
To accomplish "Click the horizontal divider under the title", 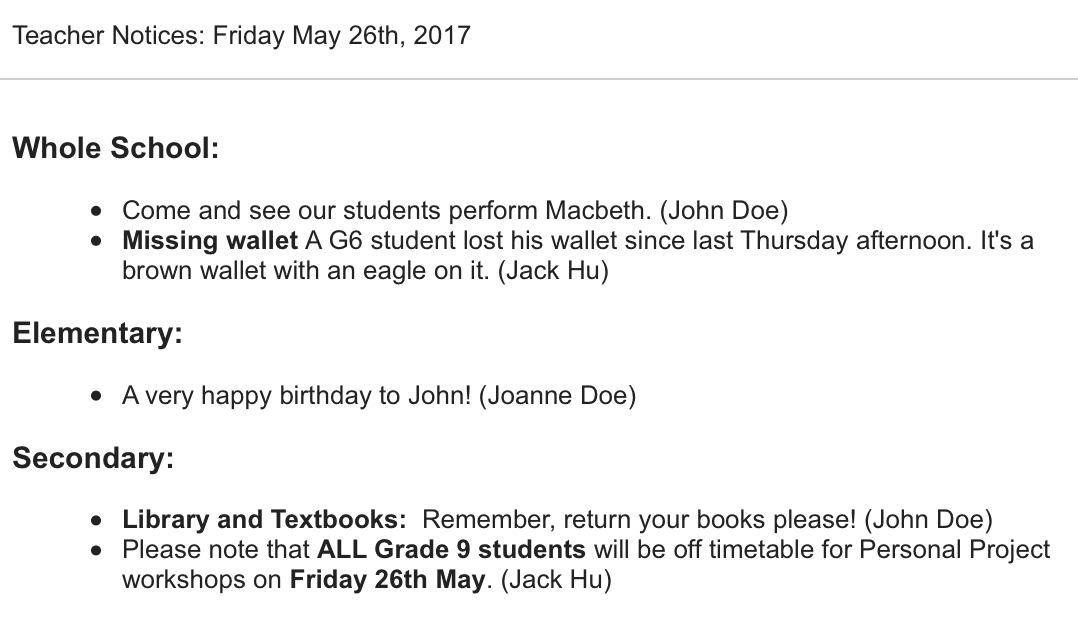I will (x=539, y=79).
